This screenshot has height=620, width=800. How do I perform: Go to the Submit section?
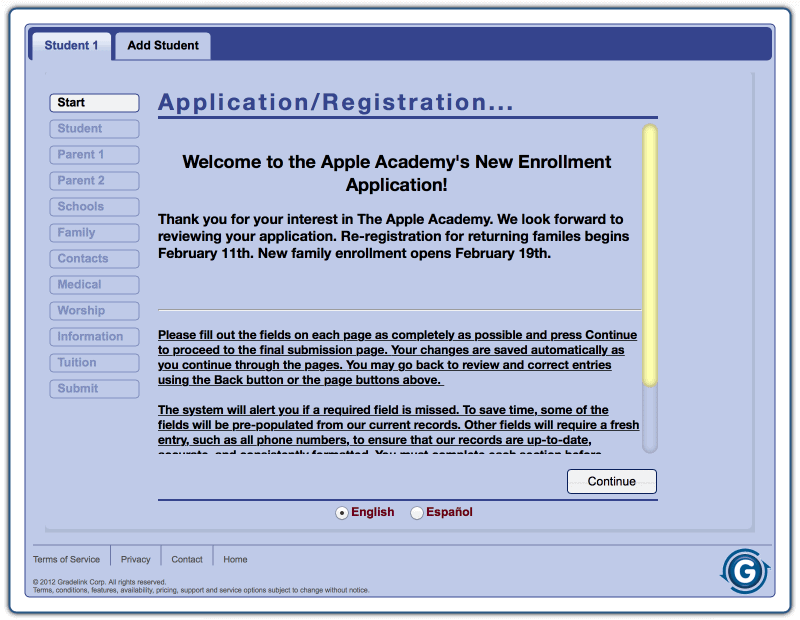coord(94,389)
